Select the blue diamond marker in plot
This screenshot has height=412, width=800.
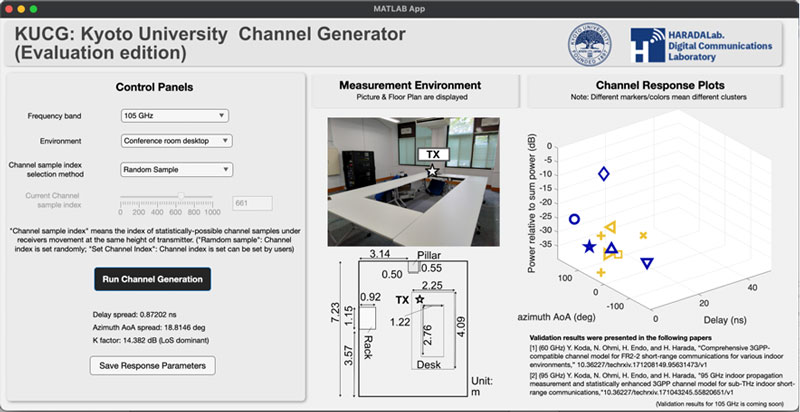(x=603, y=174)
